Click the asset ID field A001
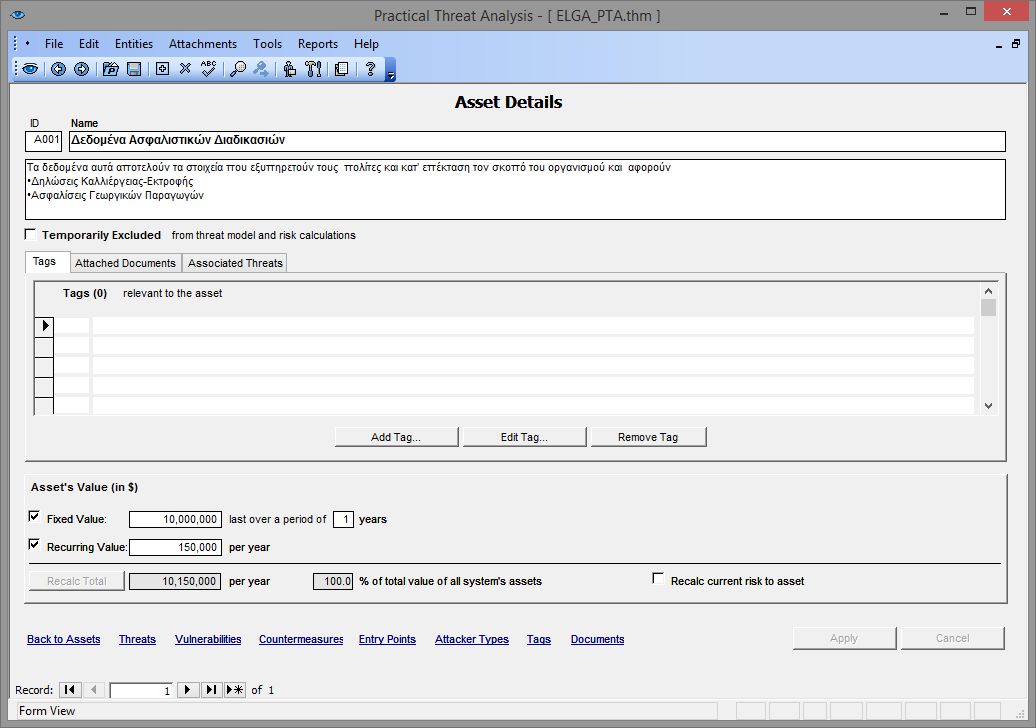1036x728 pixels. coord(44,141)
